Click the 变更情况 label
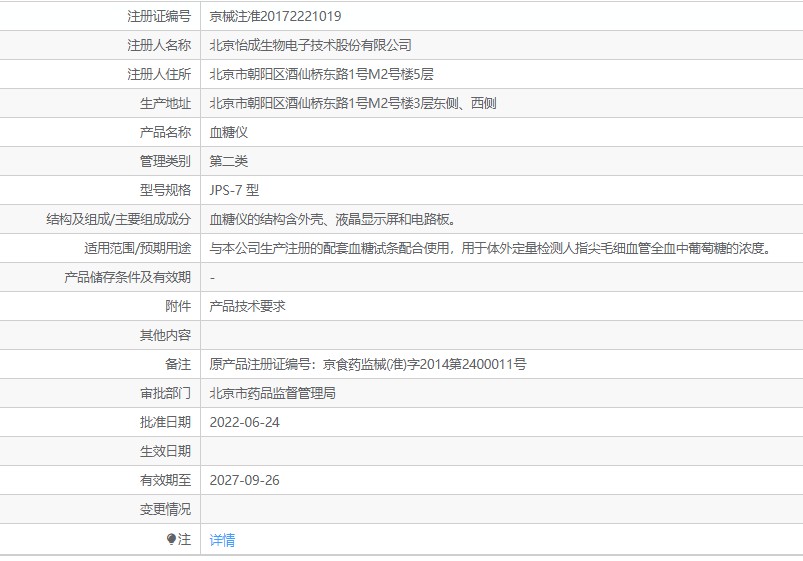Viewport: 803px width, 561px height. coord(165,509)
